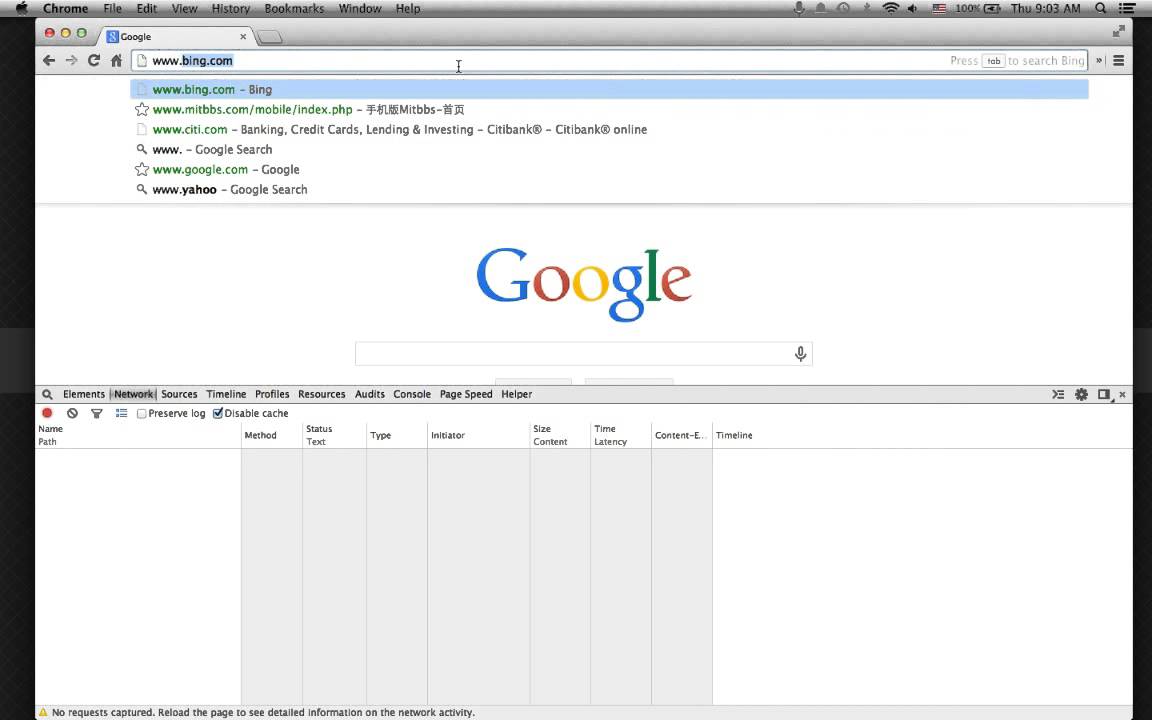Sort by the Method column header
This screenshot has width=1152, height=720.
click(272, 436)
